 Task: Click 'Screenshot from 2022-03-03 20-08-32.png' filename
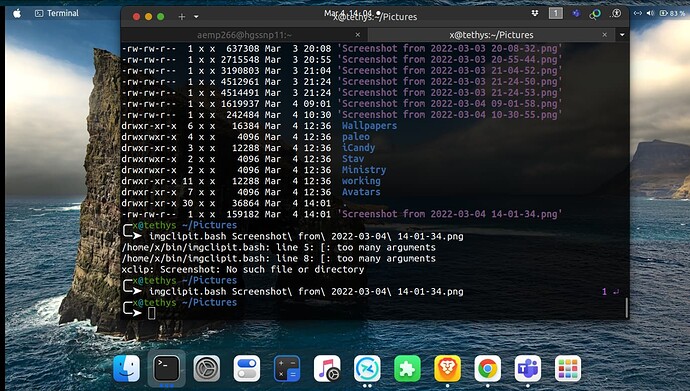(x=449, y=48)
